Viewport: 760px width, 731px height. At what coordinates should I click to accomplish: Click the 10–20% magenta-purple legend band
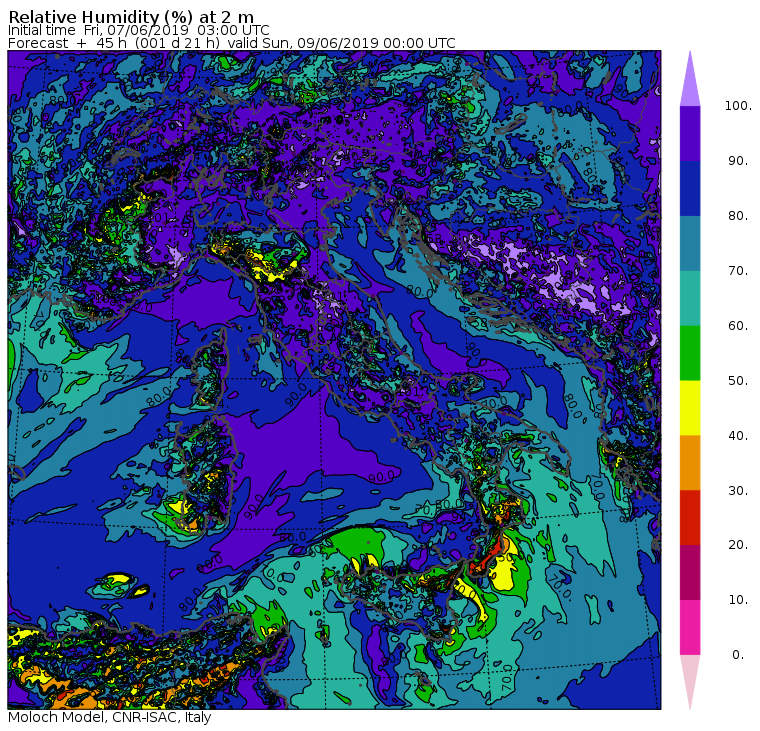[x=690, y=572]
